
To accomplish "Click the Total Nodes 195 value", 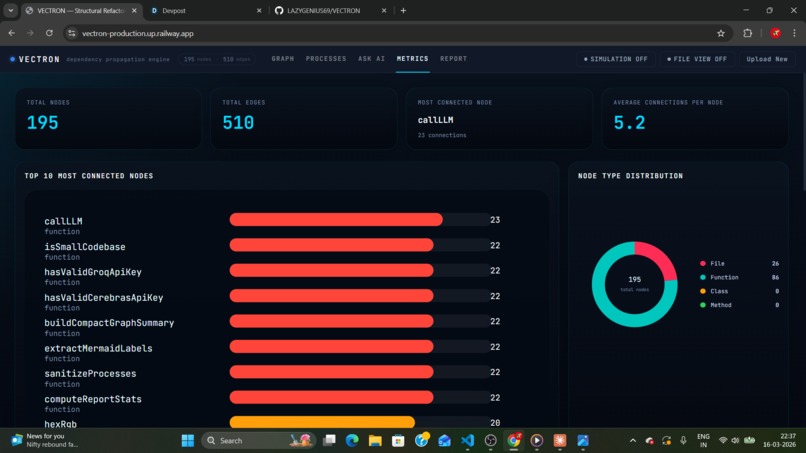I will (43, 123).
